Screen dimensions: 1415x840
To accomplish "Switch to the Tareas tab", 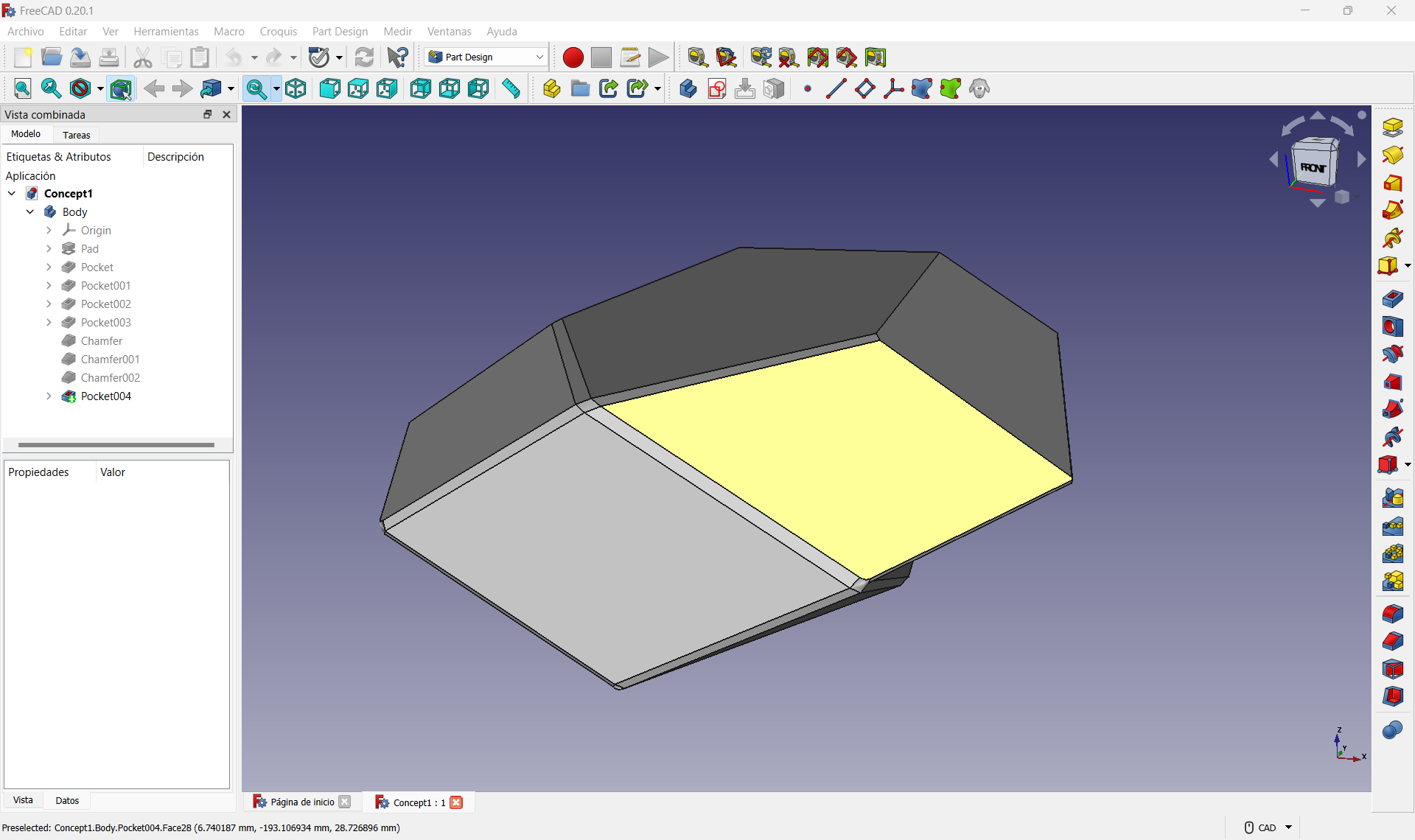I will (76, 135).
